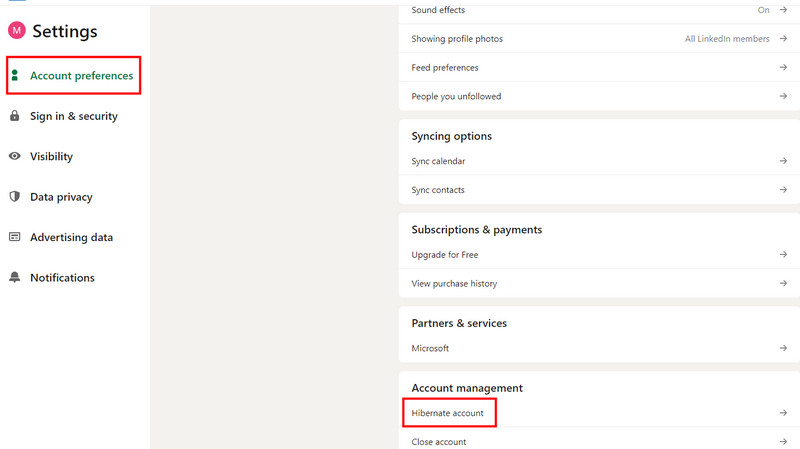Click the Hibernate account link
The height and width of the screenshot is (449, 800).
tap(448, 413)
